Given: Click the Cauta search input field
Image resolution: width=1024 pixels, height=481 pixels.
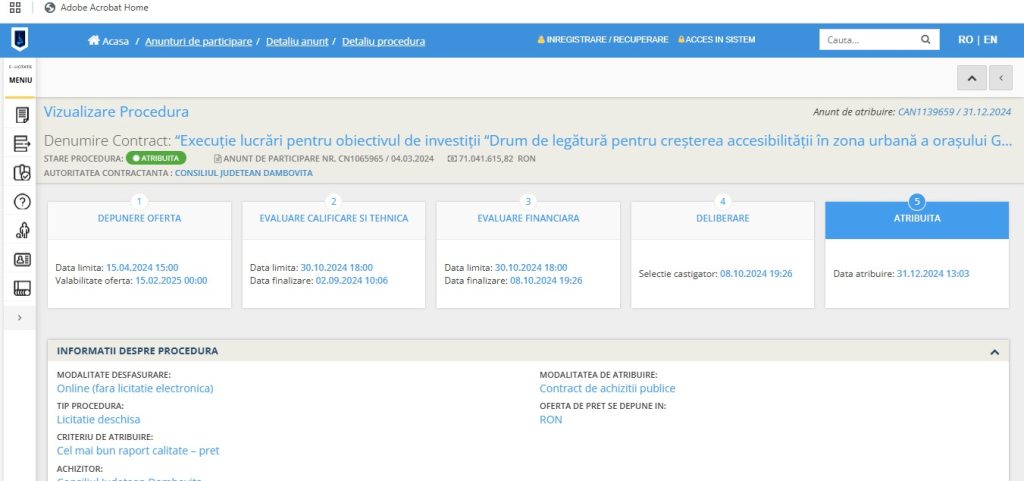Looking at the screenshot, I should pos(867,40).
